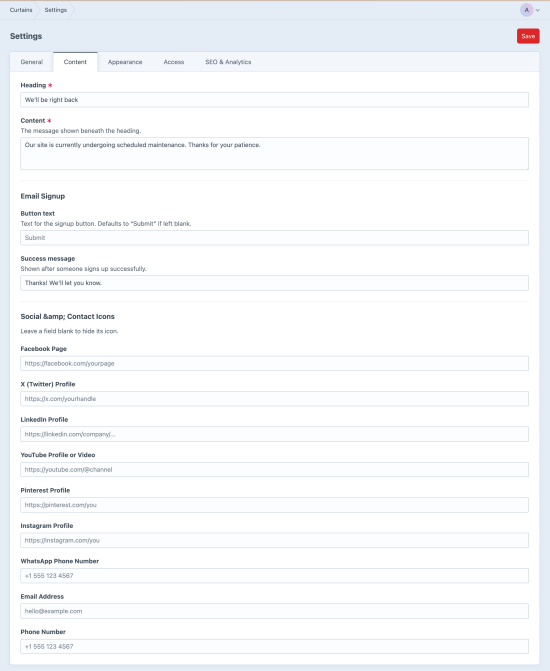Focus the signup Button text field
This screenshot has width=550, height=671.
click(274, 238)
